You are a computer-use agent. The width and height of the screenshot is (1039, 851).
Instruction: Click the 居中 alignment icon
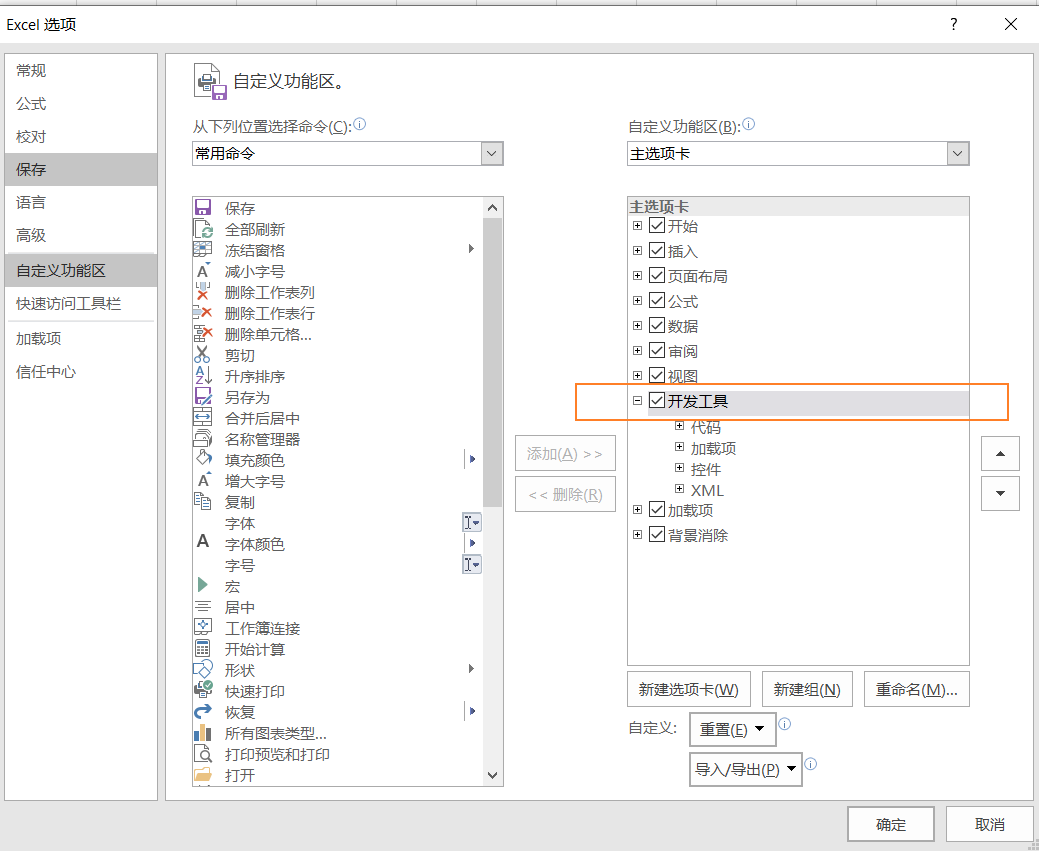[x=203, y=606]
